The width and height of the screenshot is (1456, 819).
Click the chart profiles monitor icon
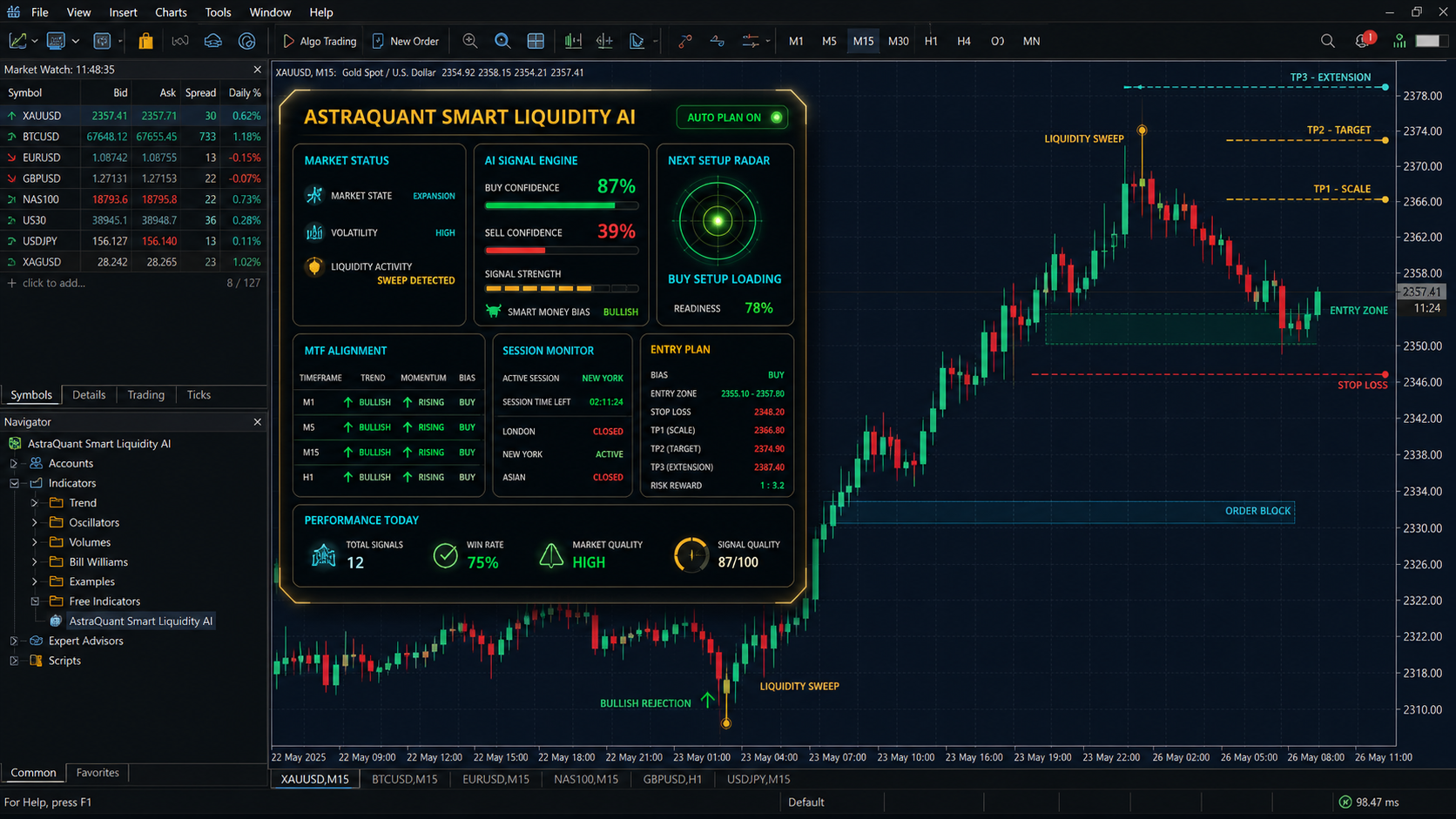click(x=56, y=41)
